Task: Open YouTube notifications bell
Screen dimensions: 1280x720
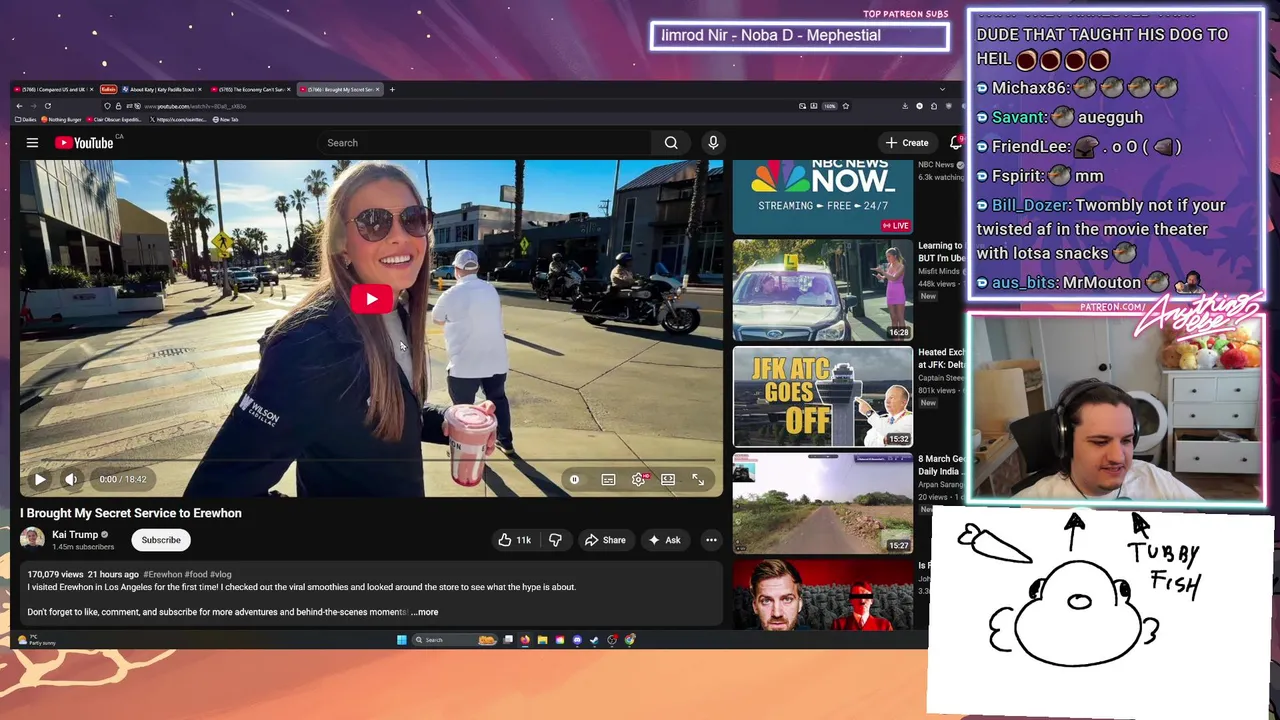Action: [956, 143]
